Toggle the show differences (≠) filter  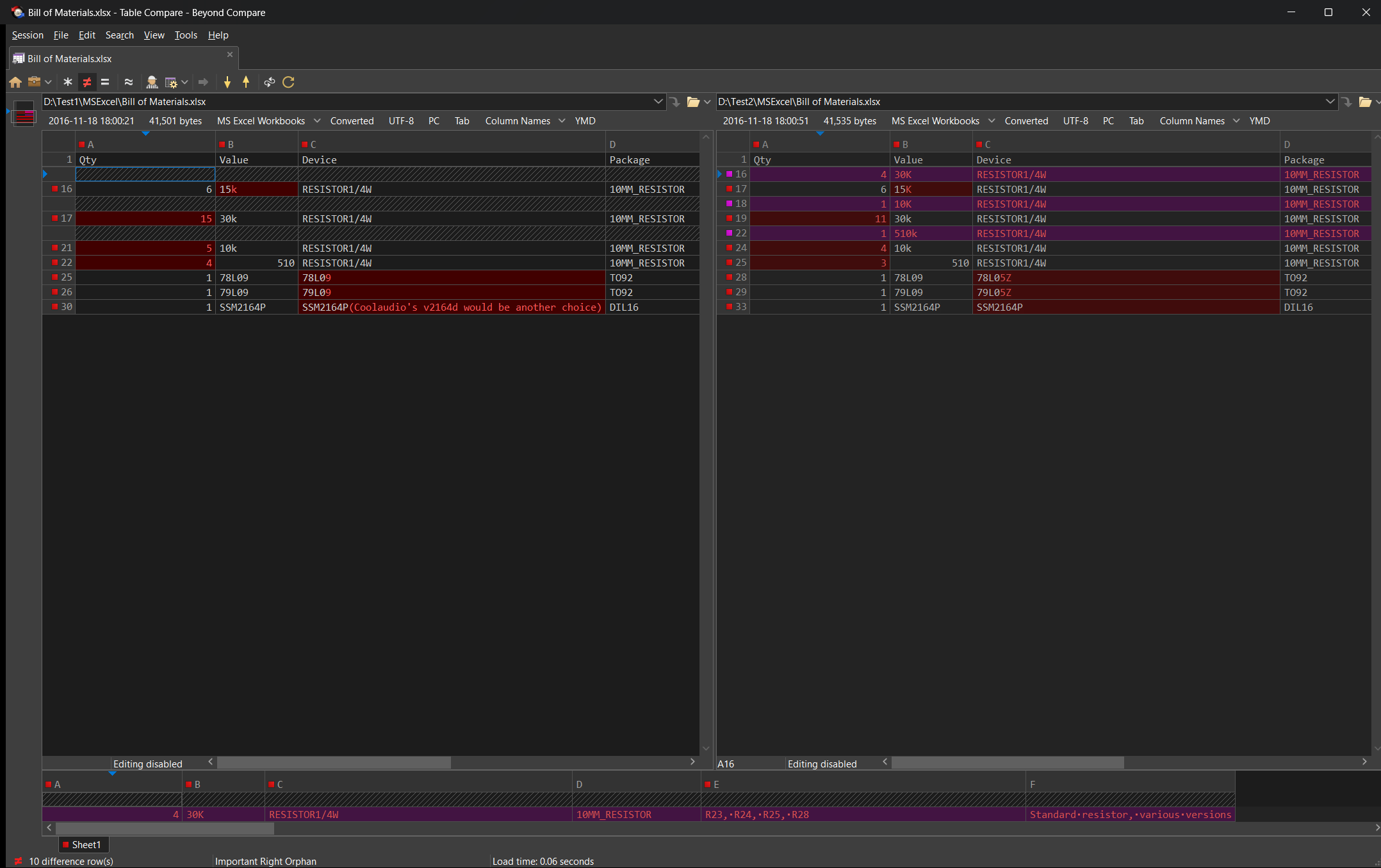coord(86,82)
